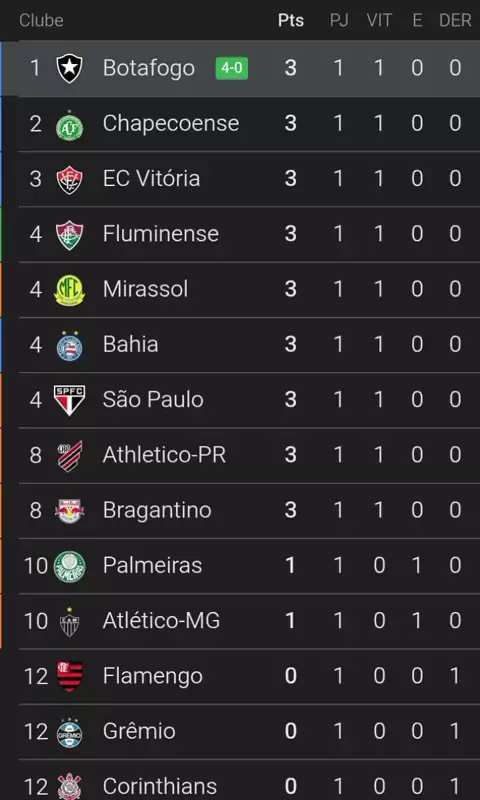Open the green 4-0 score badge
This screenshot has width=480, height=800.
(x=232, y=68)
